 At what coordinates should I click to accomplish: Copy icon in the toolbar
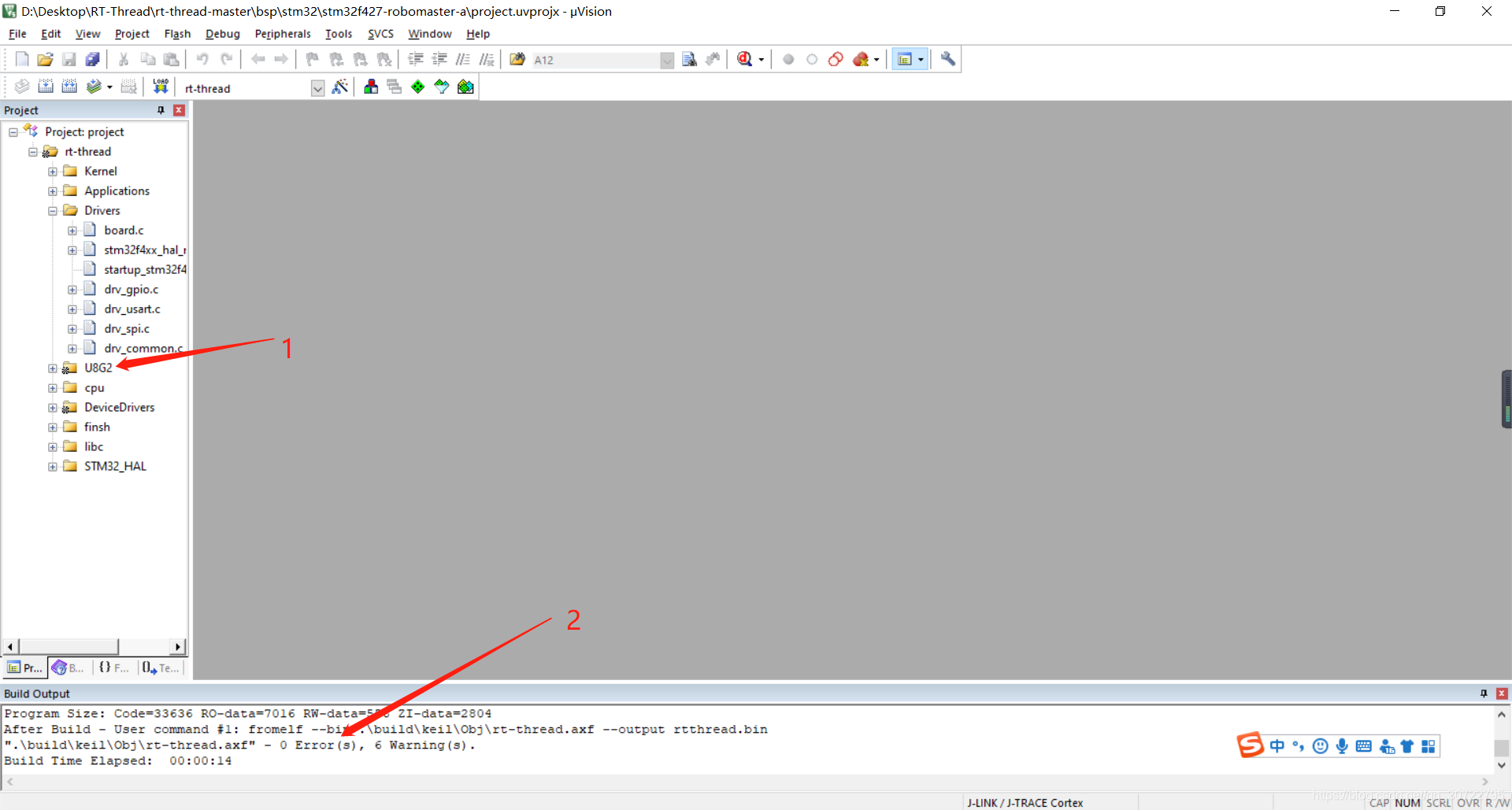[147, 59]
